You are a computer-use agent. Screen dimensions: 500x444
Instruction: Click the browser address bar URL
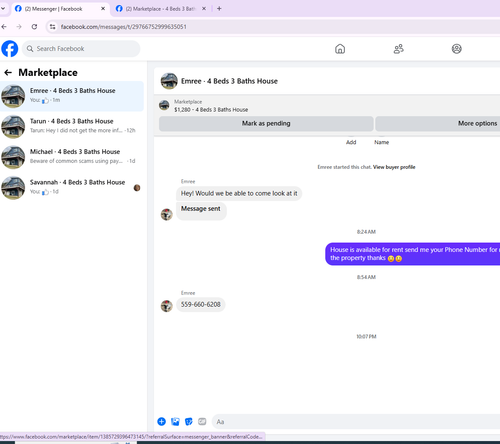pos(123,27)
